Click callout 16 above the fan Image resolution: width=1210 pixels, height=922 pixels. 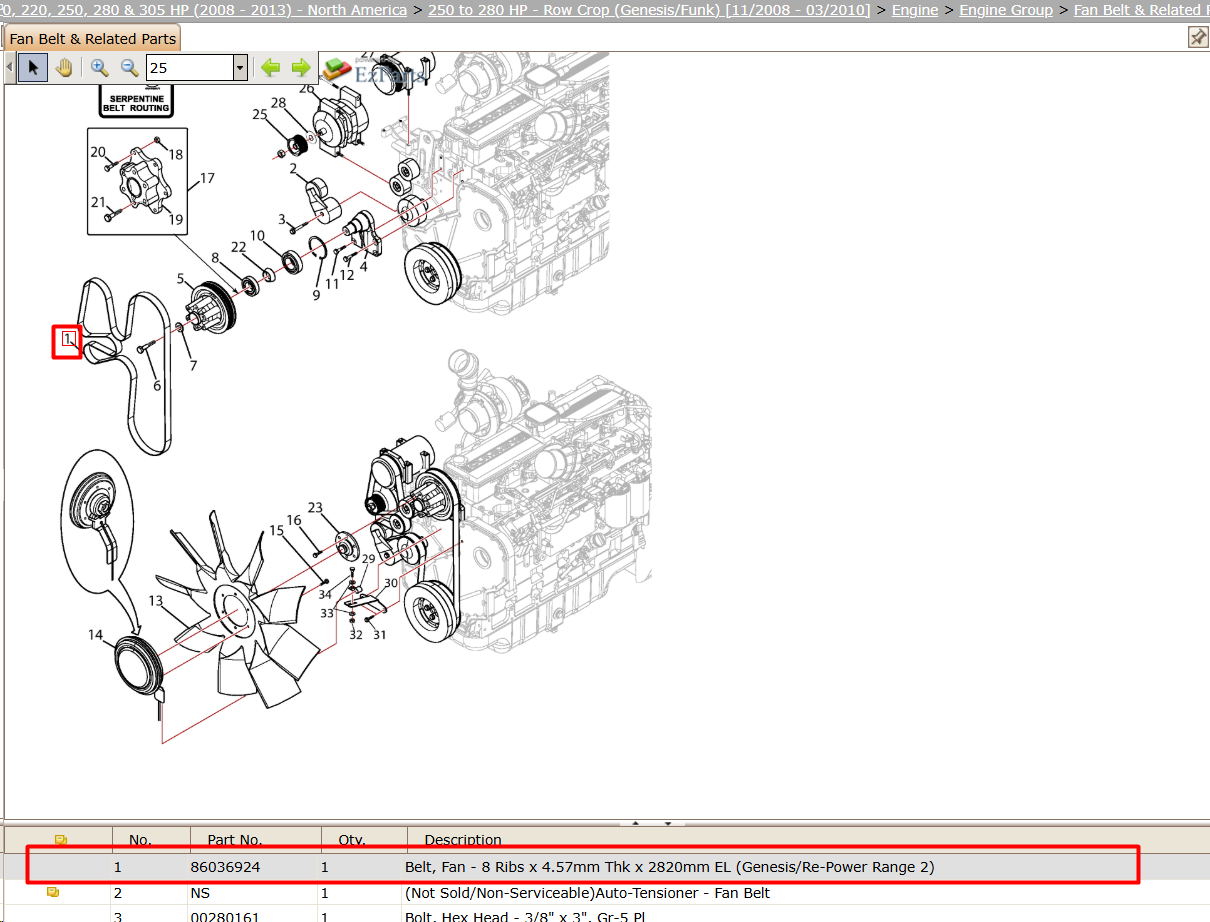coord(294,520)
